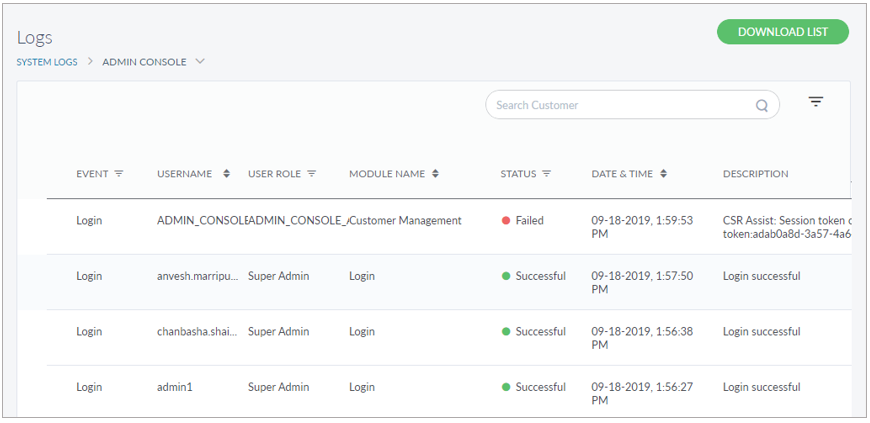Click the search magnifier icon

[x=762, y=105]
